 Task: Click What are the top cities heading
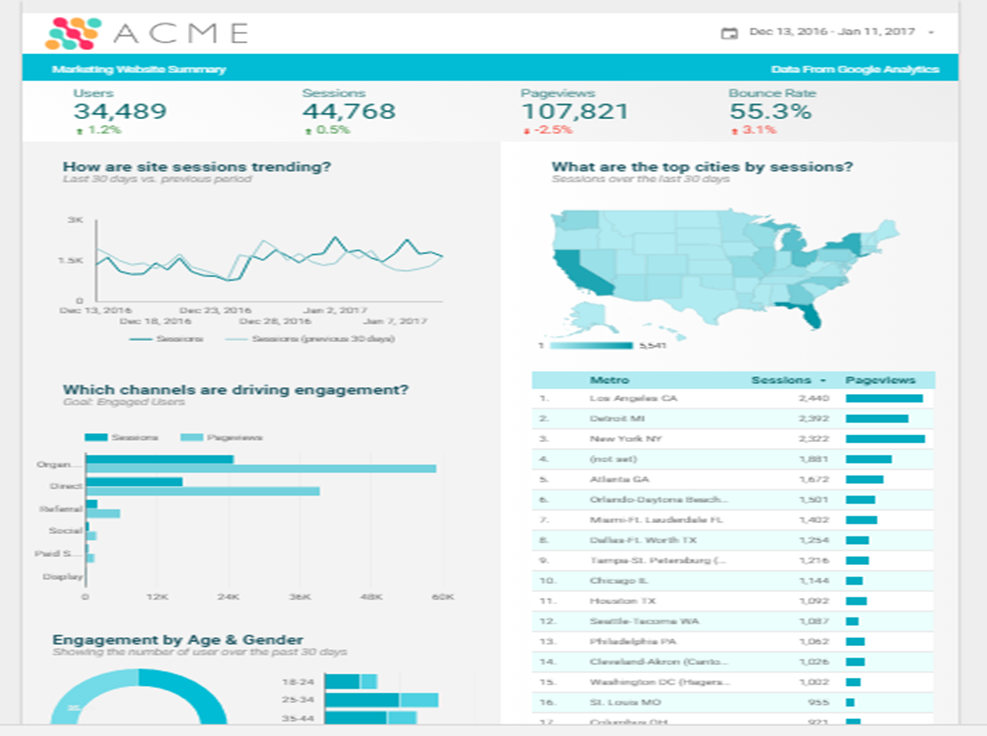coord(702,167)
